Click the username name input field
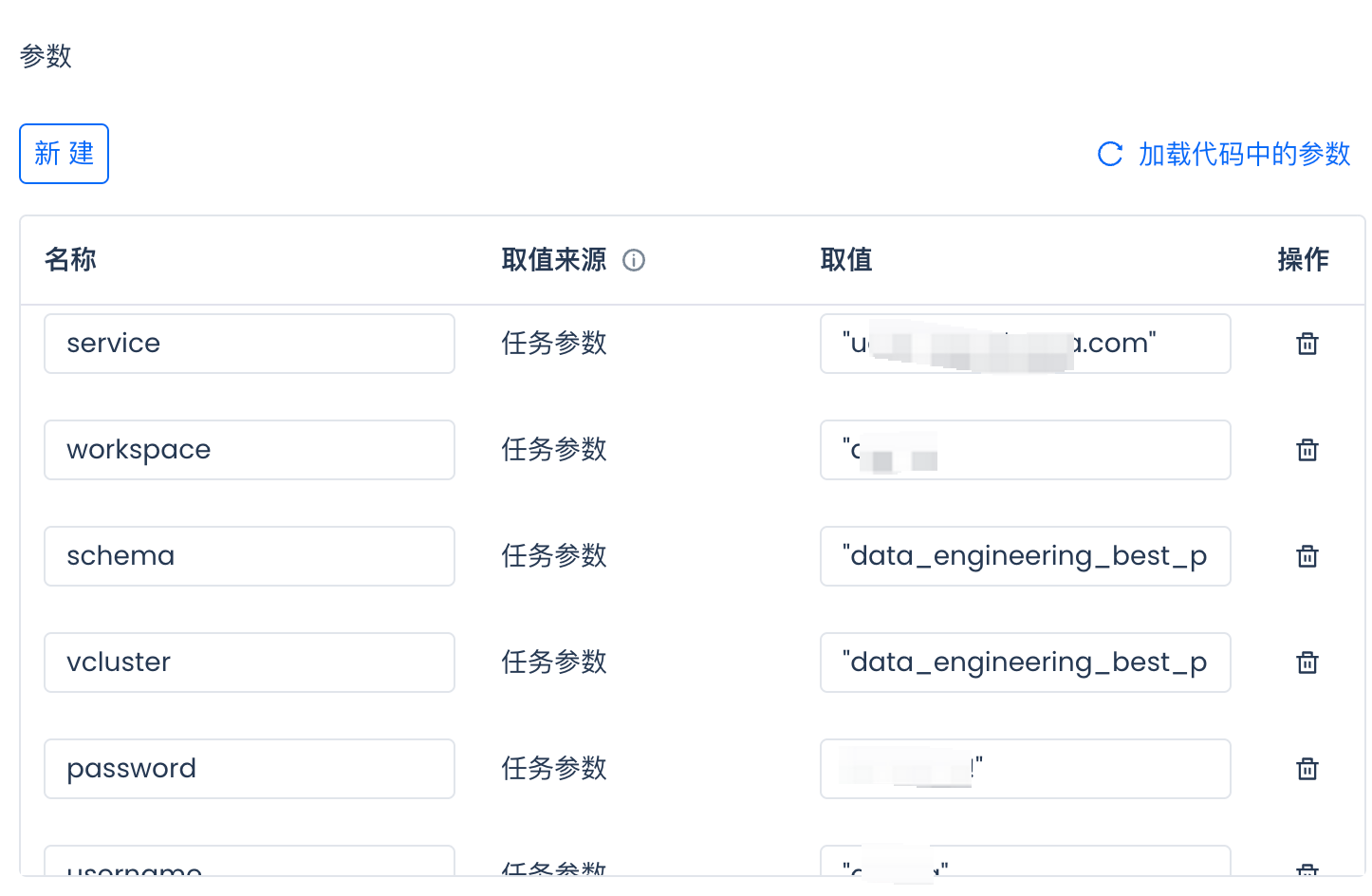1372x896 pixels. 249,864
